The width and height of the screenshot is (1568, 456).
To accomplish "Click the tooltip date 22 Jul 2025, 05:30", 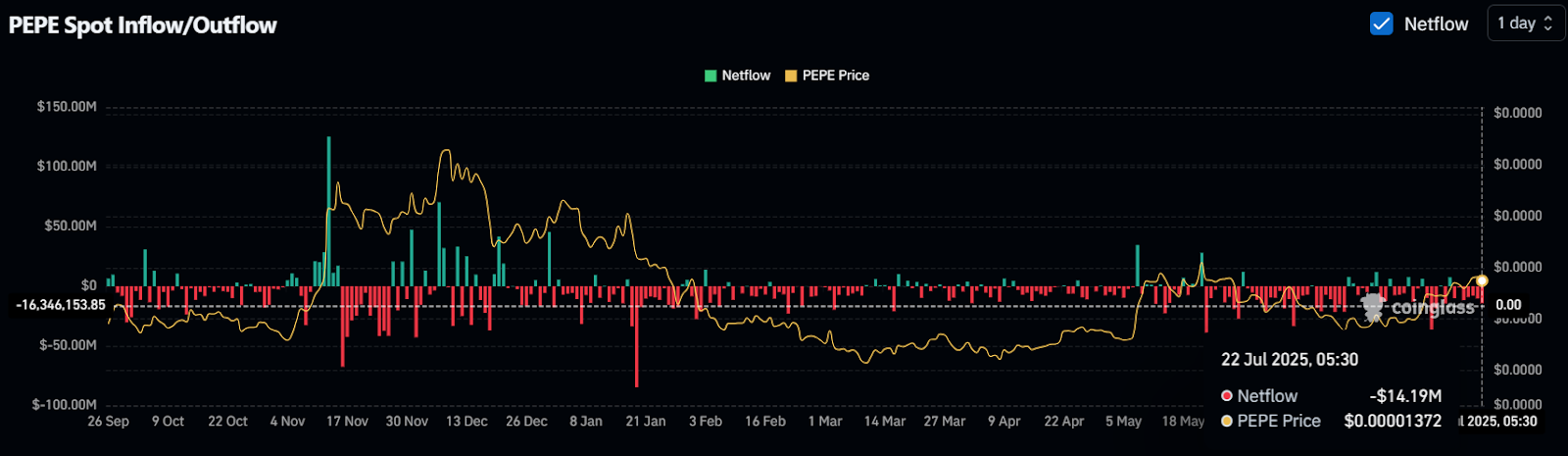I will (1290, 360).
